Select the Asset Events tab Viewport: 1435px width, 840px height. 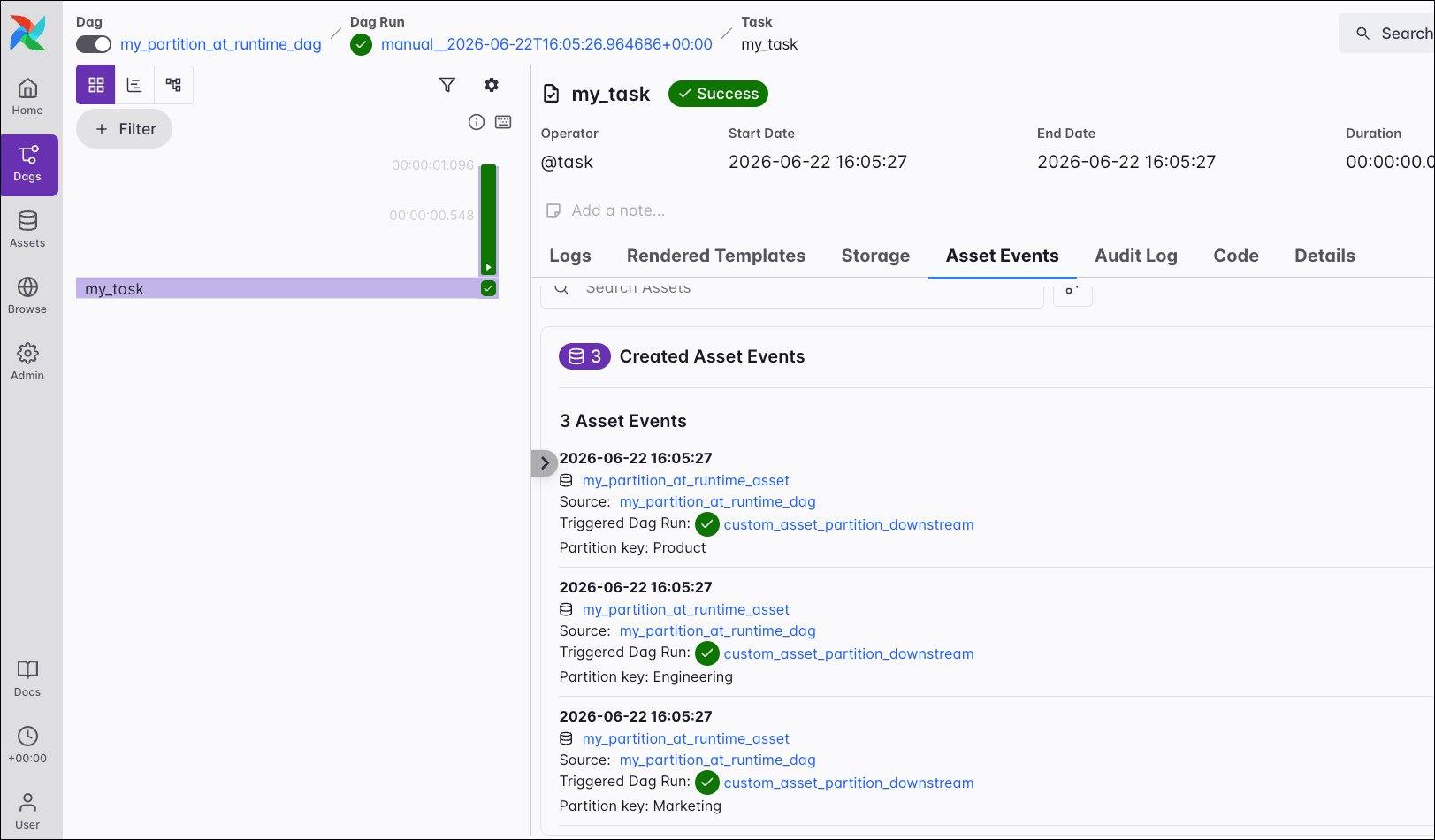pos(1003,256)
